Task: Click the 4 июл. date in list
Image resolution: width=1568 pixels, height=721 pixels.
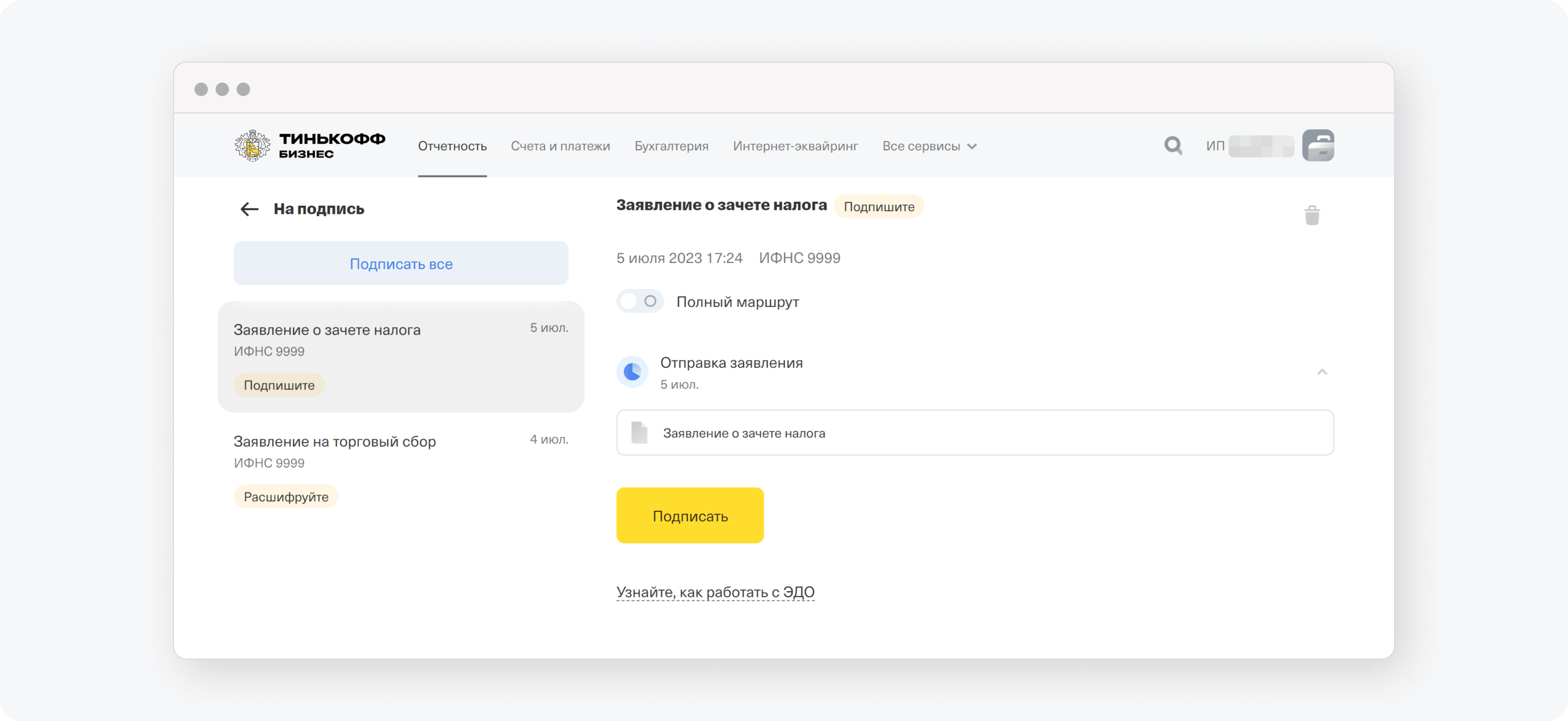Action: 549,439
